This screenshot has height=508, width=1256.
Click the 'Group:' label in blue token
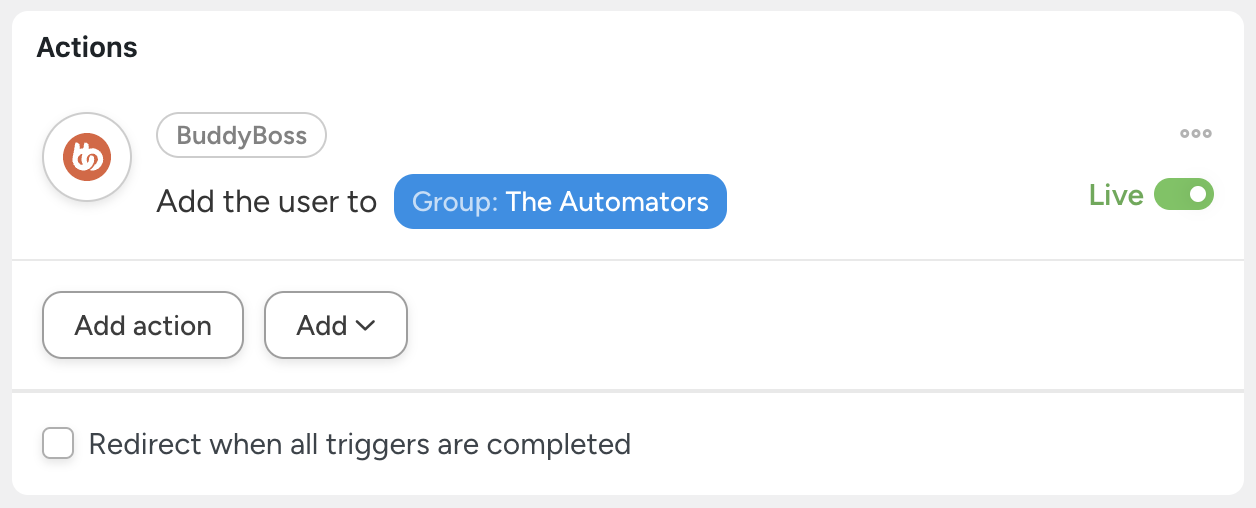(455, 201)
